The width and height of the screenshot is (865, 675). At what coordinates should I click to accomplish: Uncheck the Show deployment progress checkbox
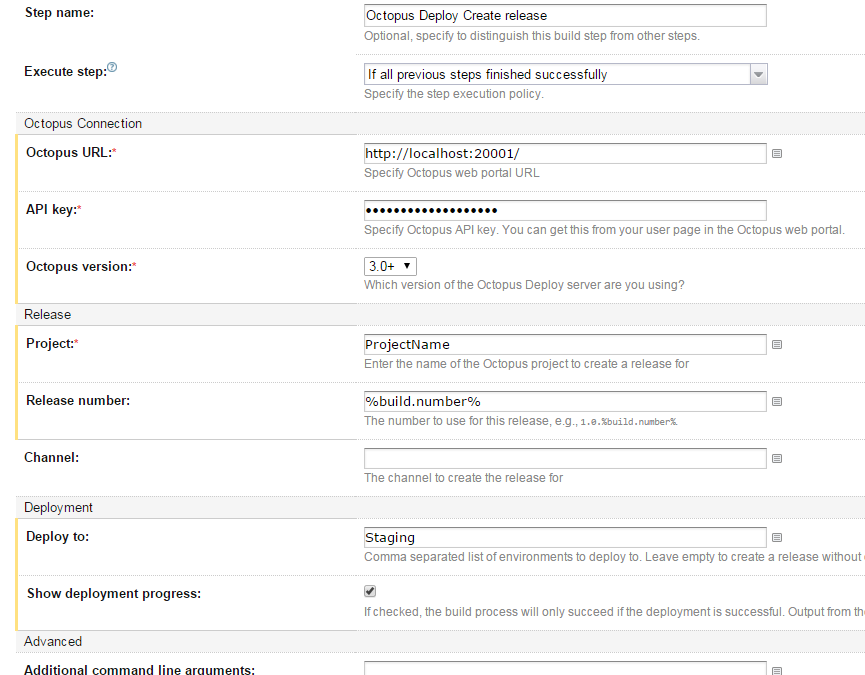pyautogui.click(x=370, y=591)
